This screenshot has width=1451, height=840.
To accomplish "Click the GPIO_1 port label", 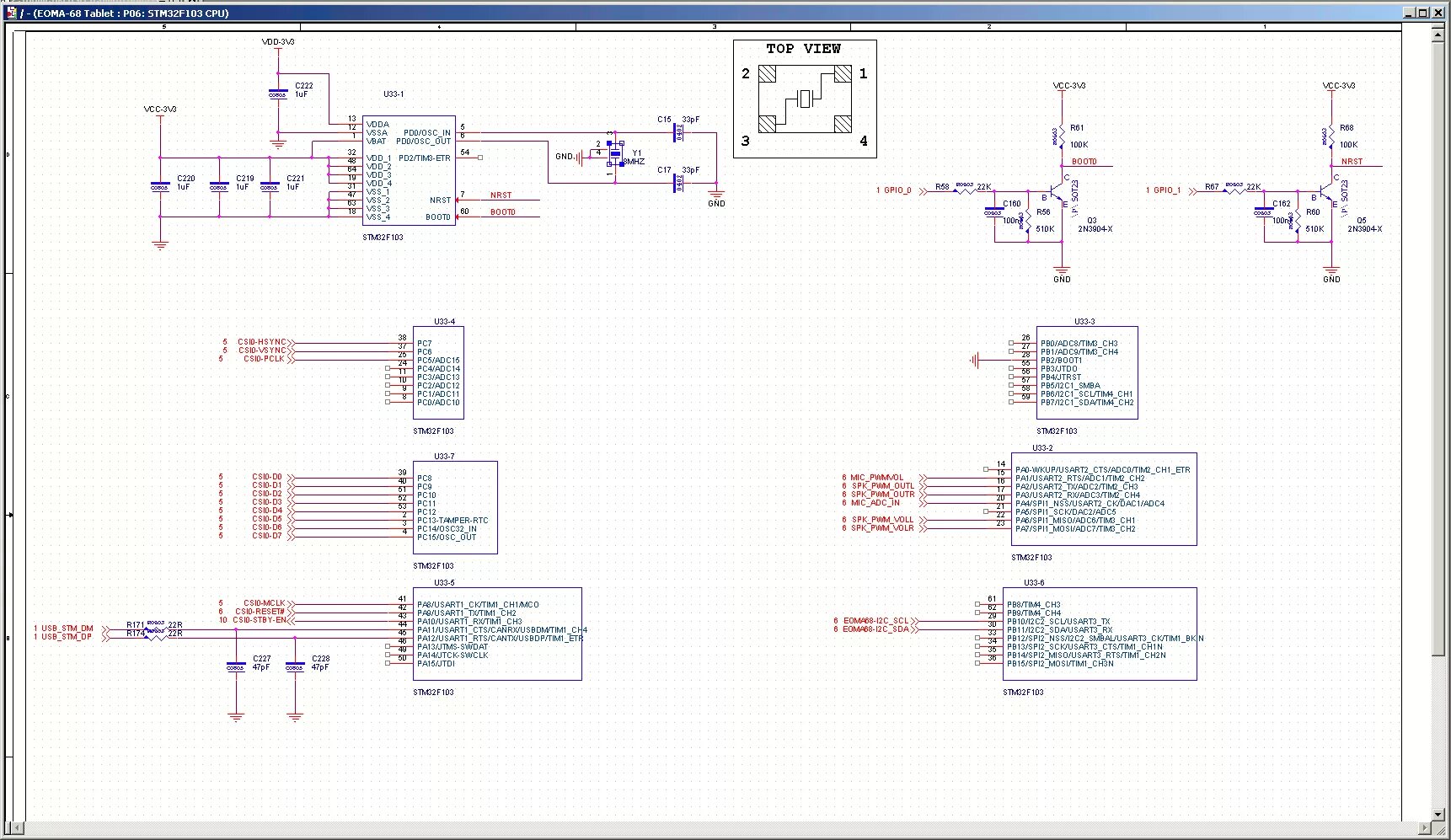I will pyautogui.click(x=1167, y=190).
